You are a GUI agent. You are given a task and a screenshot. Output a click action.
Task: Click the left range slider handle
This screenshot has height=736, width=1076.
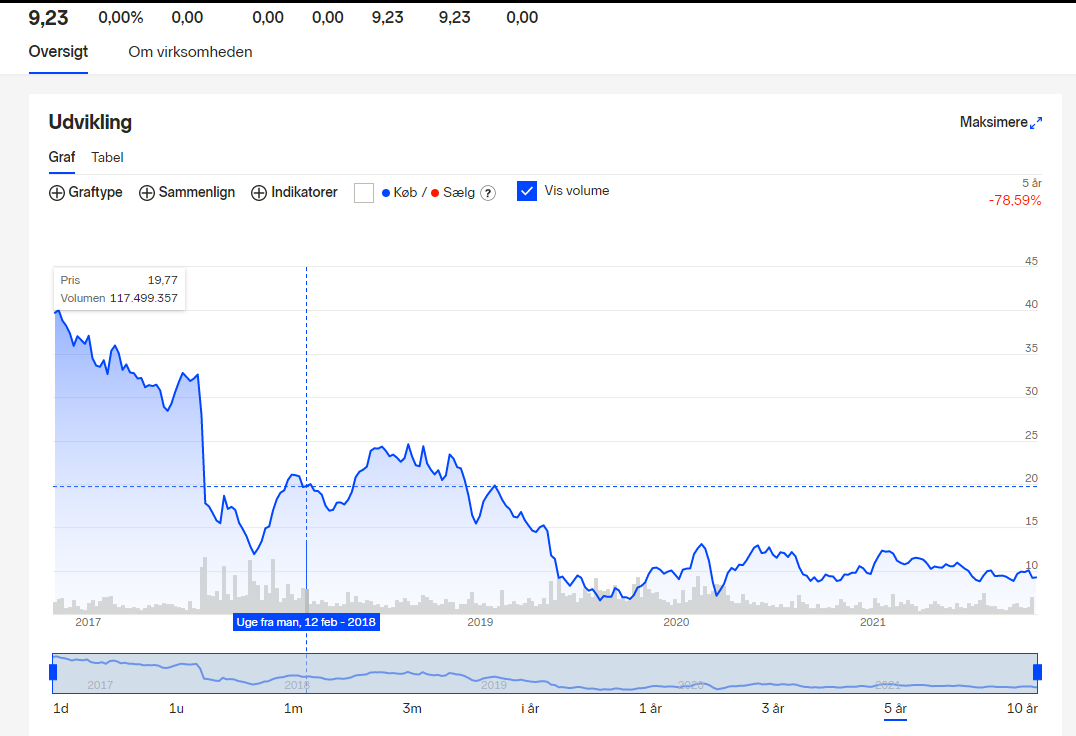click(x=53, y=672)
